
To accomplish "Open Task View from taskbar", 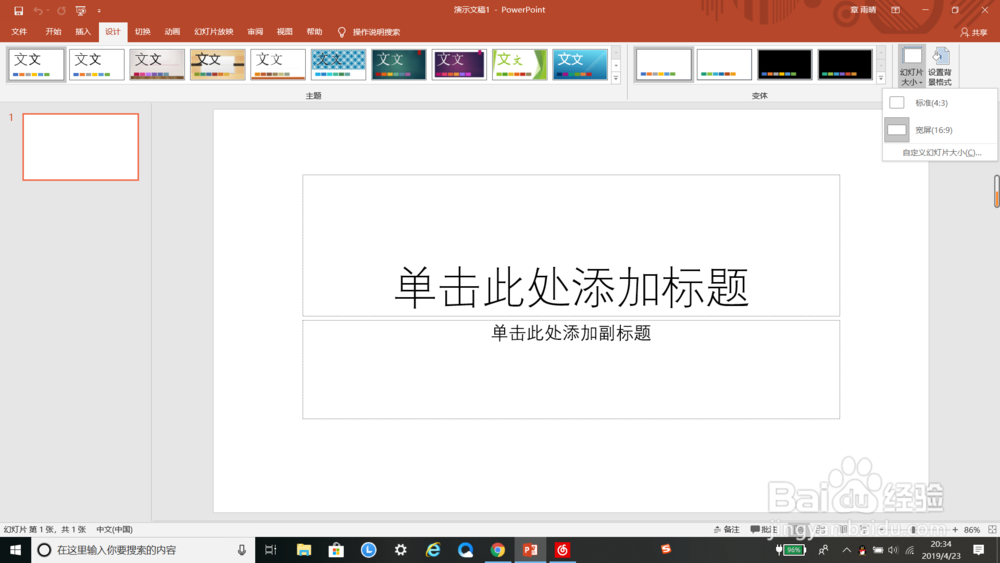I will pyautogui.click(x=270, y=550).
